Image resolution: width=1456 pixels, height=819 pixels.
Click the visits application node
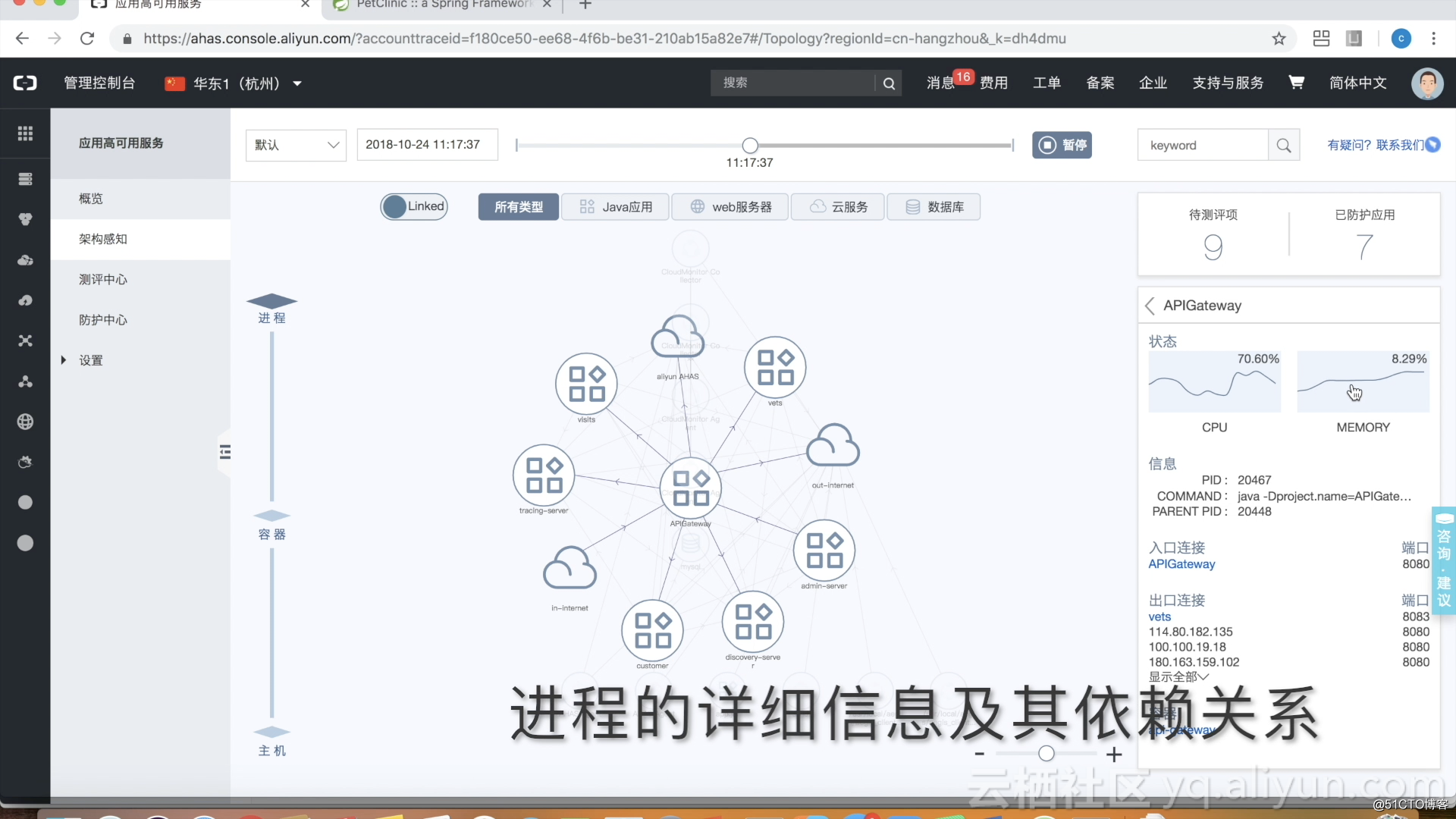coord(586,383)
